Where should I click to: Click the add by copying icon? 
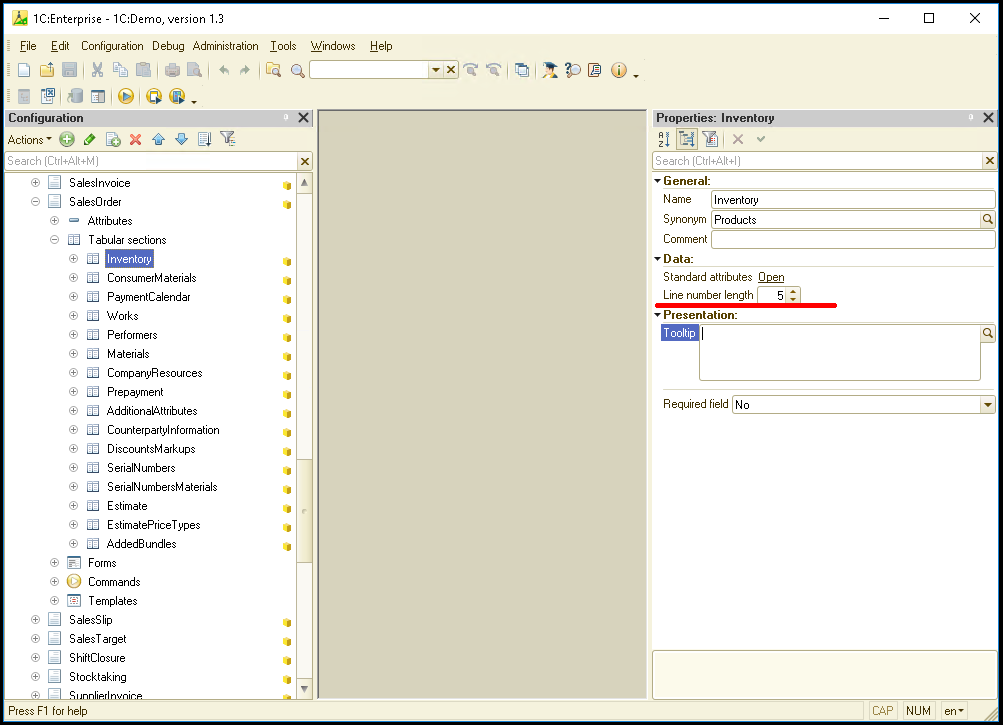(x=113, y=139)
